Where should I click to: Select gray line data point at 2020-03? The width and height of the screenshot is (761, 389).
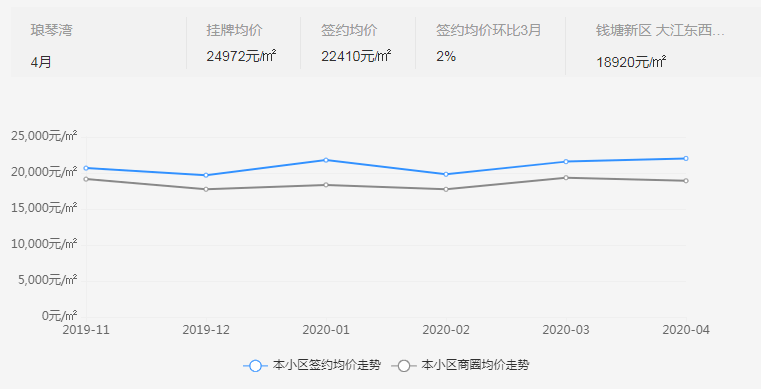click(x=566, y=178)
